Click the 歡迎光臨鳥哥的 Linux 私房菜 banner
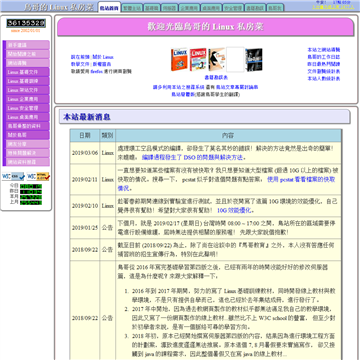The height and width of the screenshot is (360, 360). (205, 27)
